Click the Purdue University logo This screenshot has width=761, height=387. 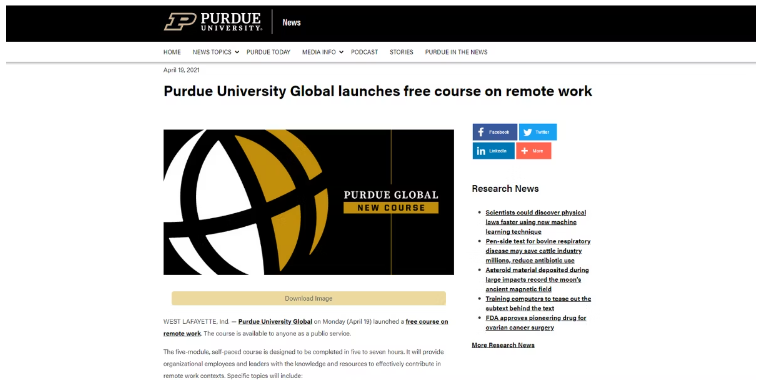(213, 22)
